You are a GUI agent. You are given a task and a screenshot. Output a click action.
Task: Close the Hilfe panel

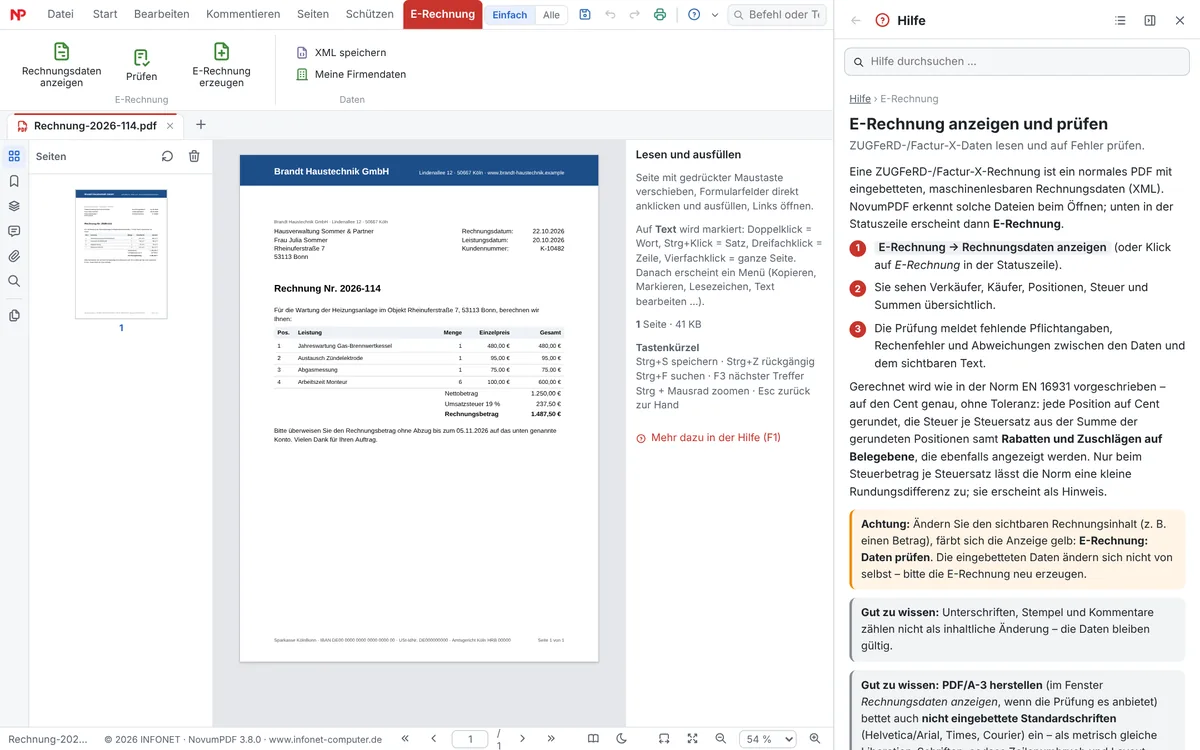(1180, 20)
